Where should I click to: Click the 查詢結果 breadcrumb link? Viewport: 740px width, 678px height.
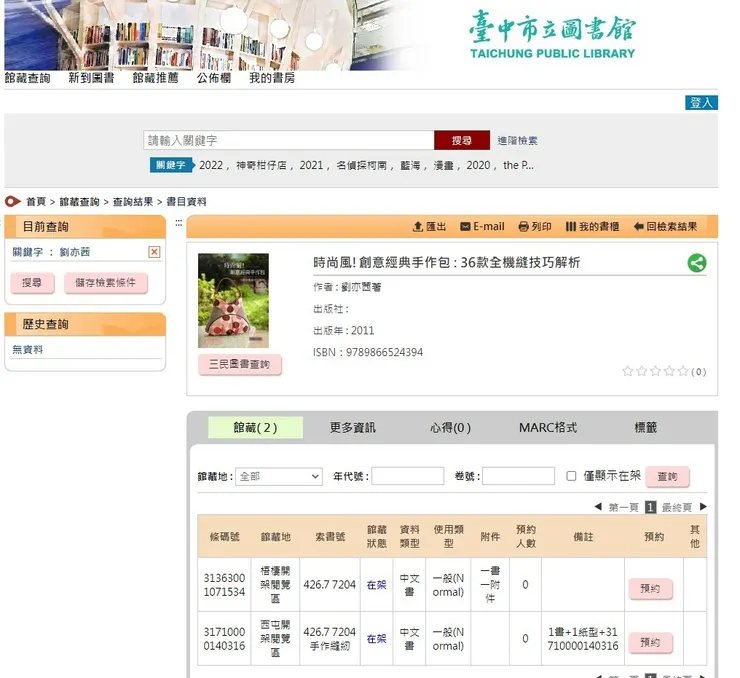click(x=133, y=201)
